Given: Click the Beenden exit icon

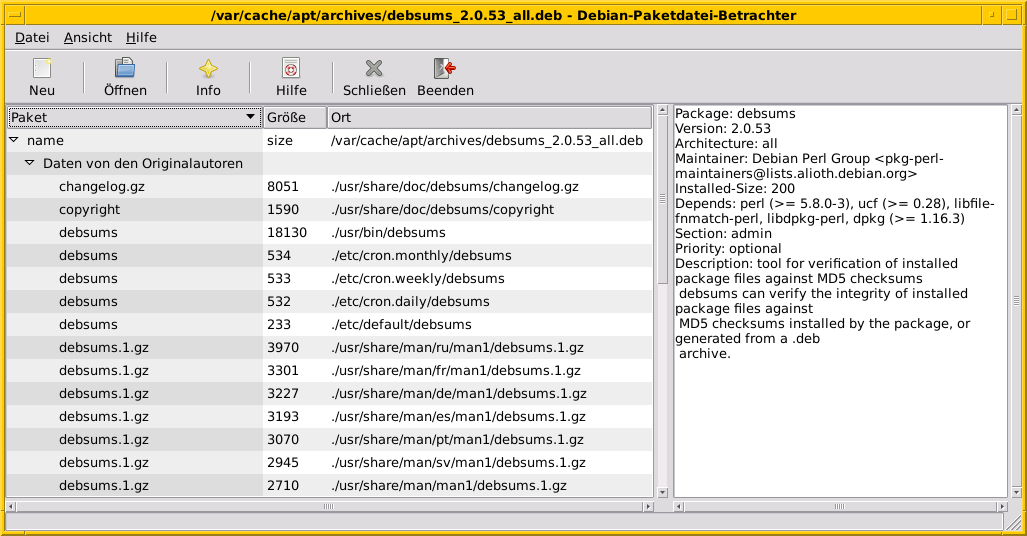Looking at the screenshot, I should click(x=445, y=68).
